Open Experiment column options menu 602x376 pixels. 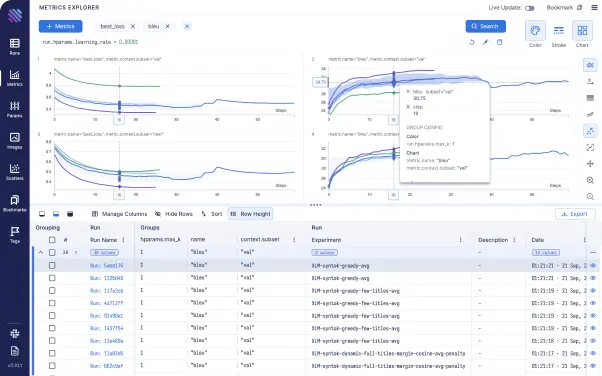(x=460, y=240)
